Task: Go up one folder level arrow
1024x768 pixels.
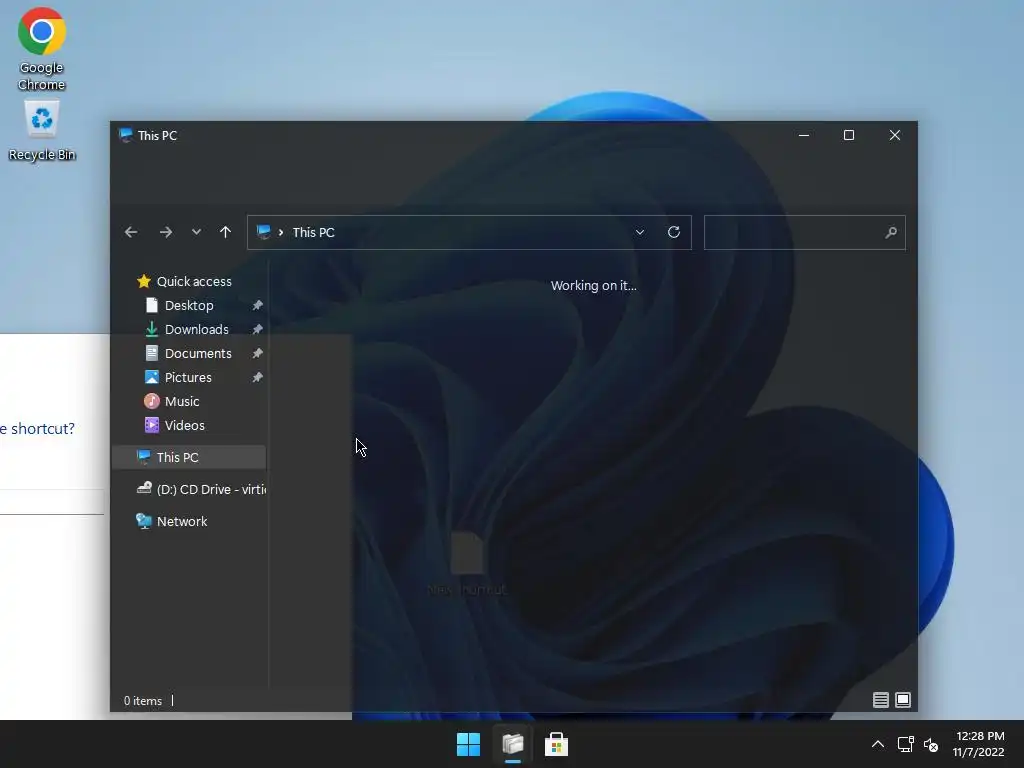Action: [x=225, y=232]
